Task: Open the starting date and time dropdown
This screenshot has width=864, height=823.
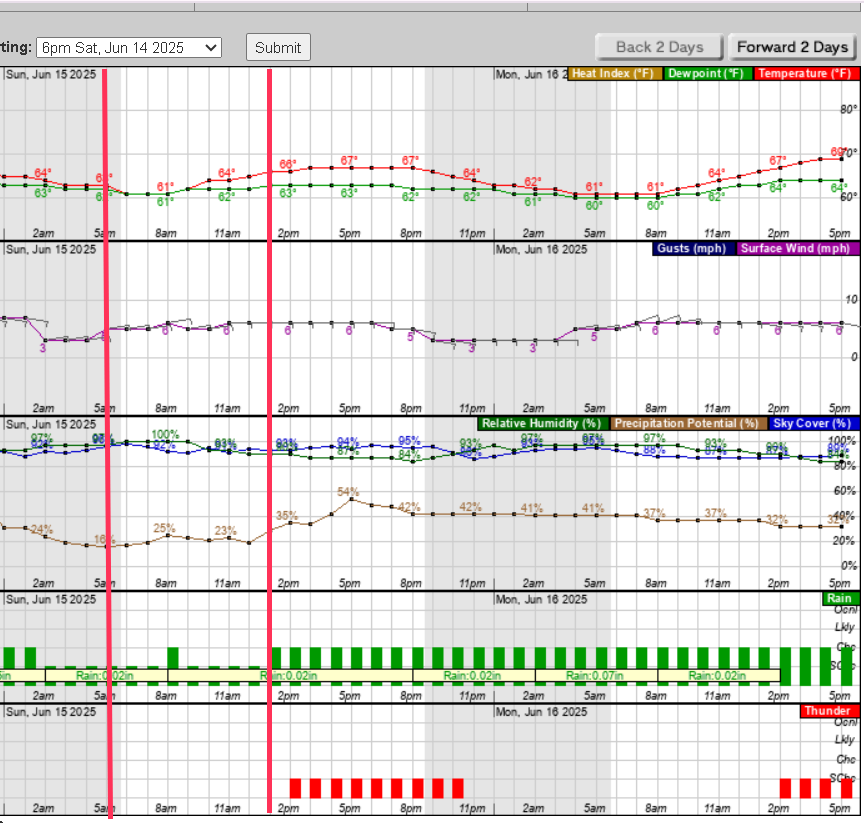Action: coord(129,47)
